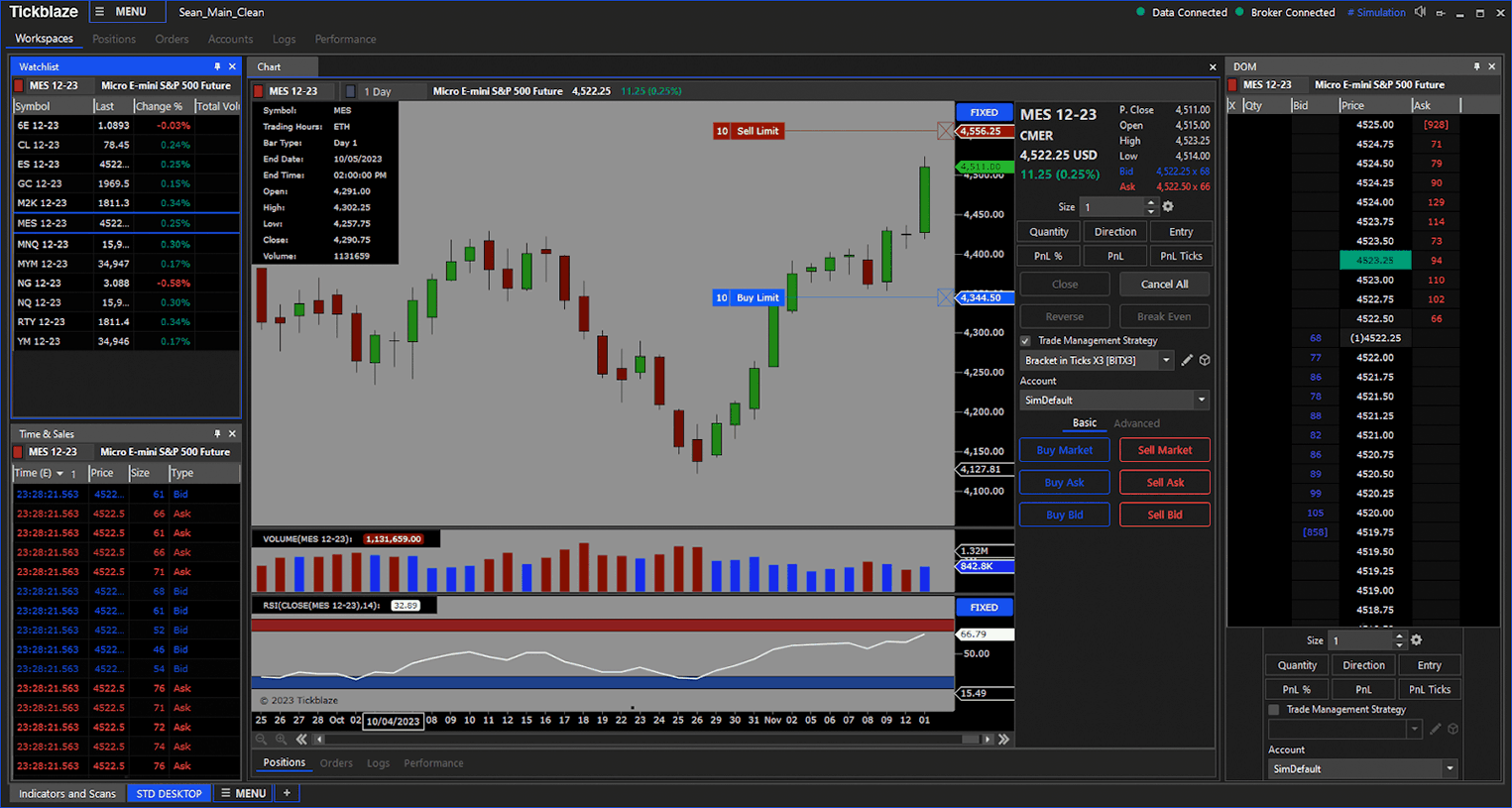Toggle the upper FIXED price scale button
This screenshot has height=808, width=1512.
[984, 112]
